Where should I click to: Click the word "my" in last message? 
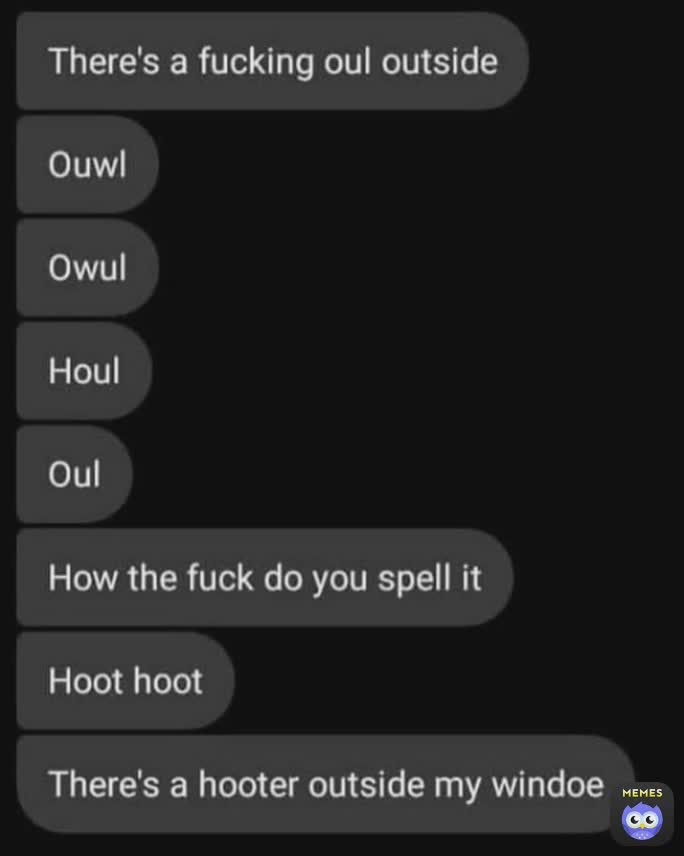[x=457, y=786]
